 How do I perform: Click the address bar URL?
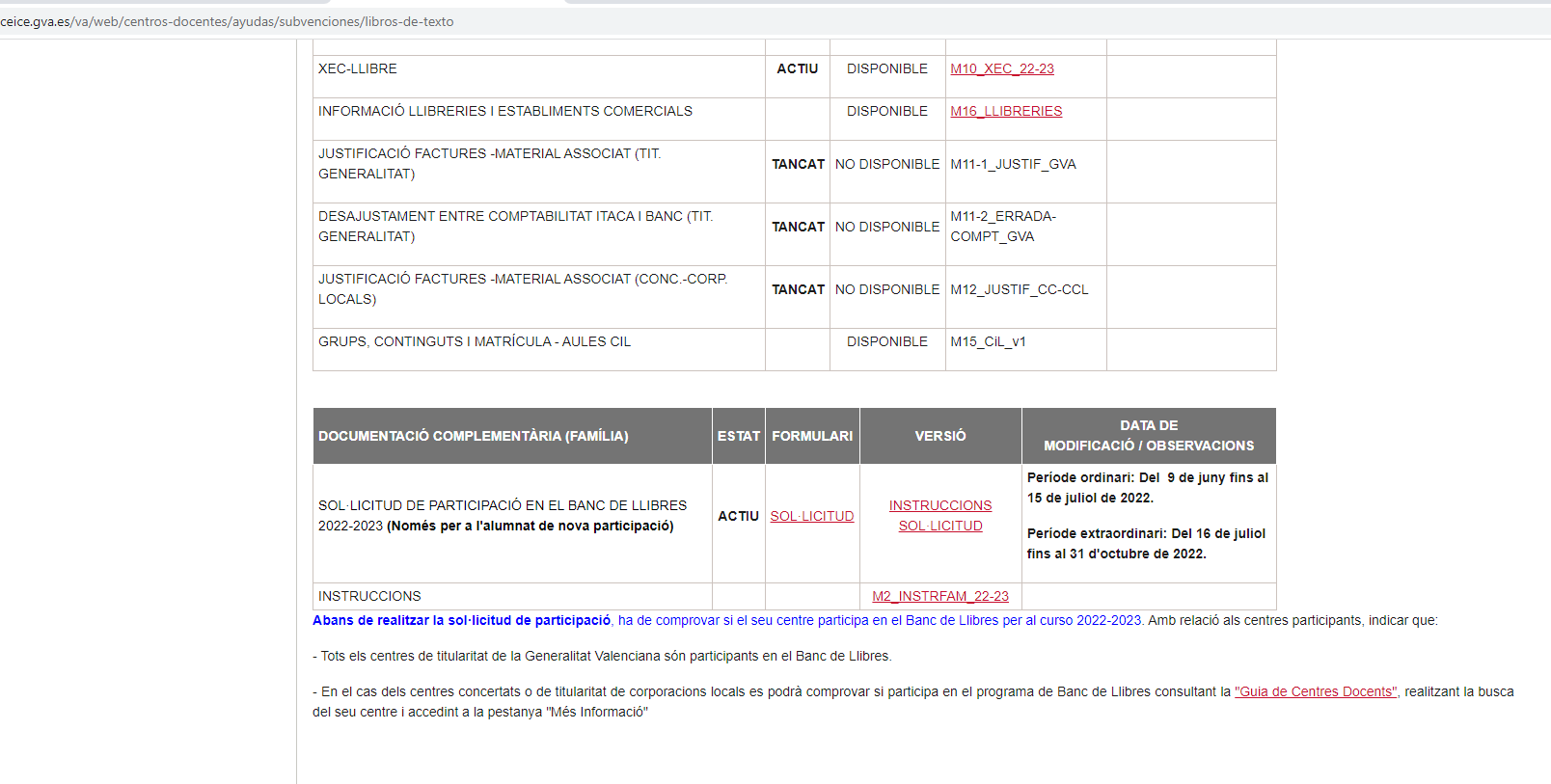pos(227,21)
